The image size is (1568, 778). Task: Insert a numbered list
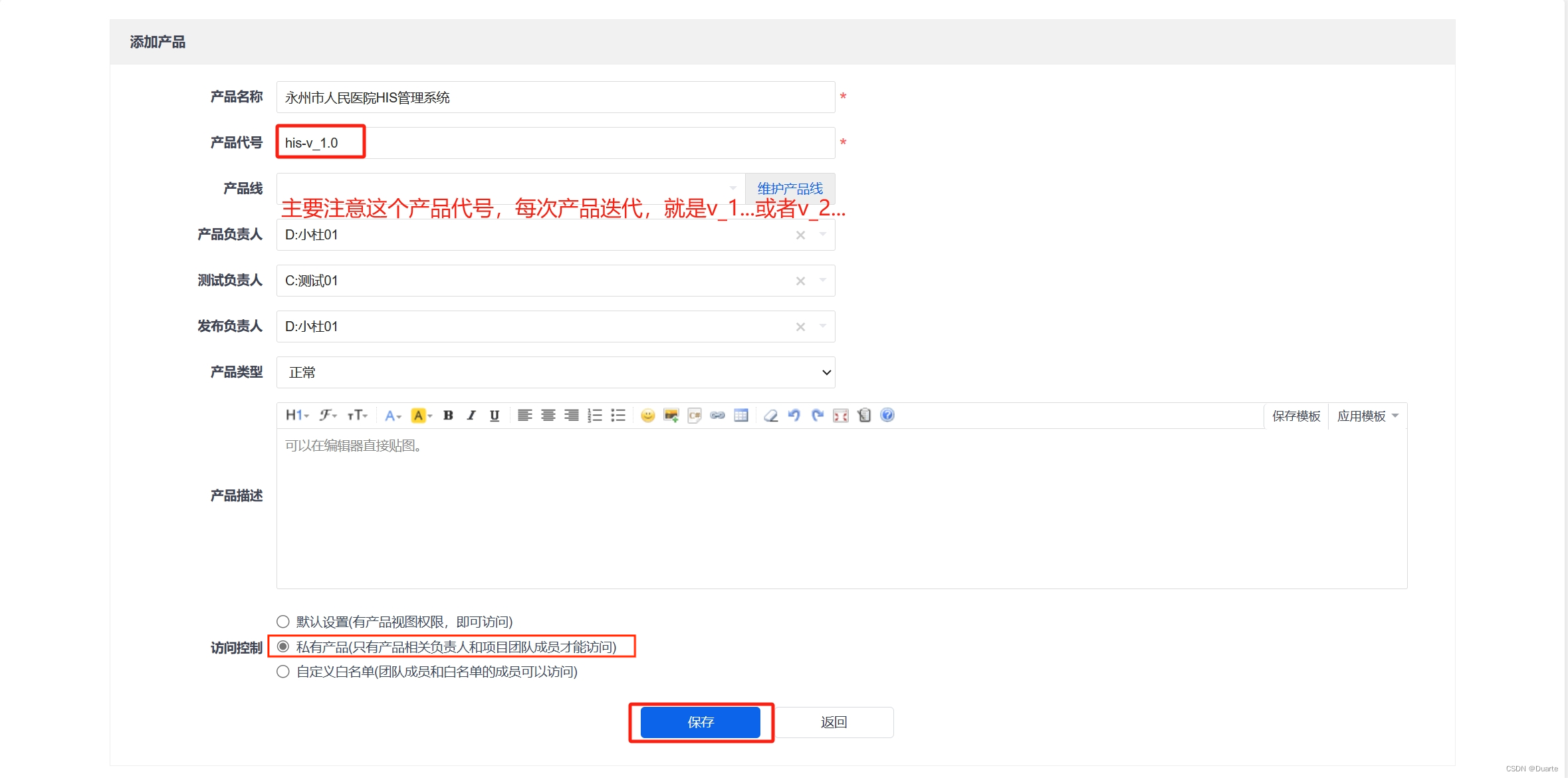click(x=595, y=416)
